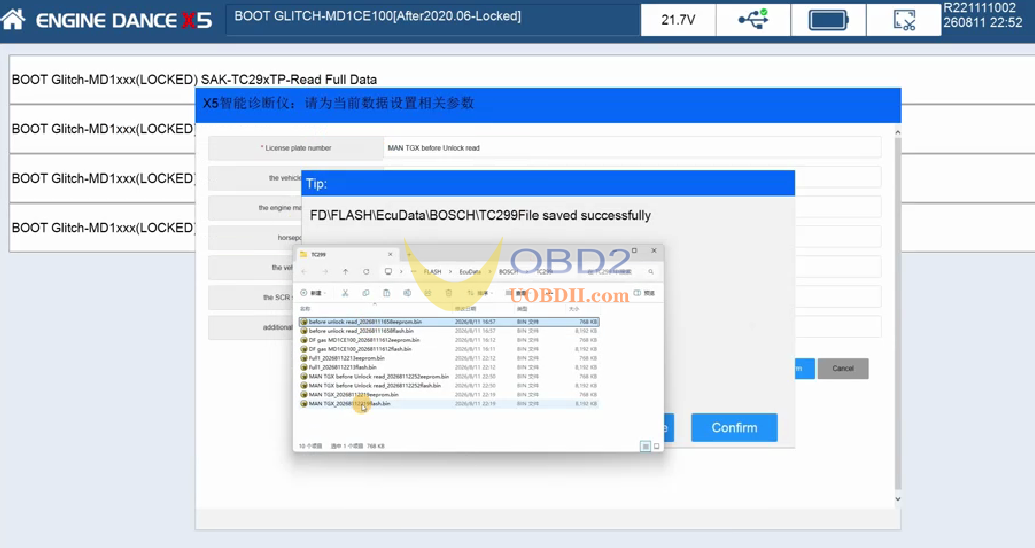
Task: Close the TC299 Explorer tab
Action: (x=390, y=254)
